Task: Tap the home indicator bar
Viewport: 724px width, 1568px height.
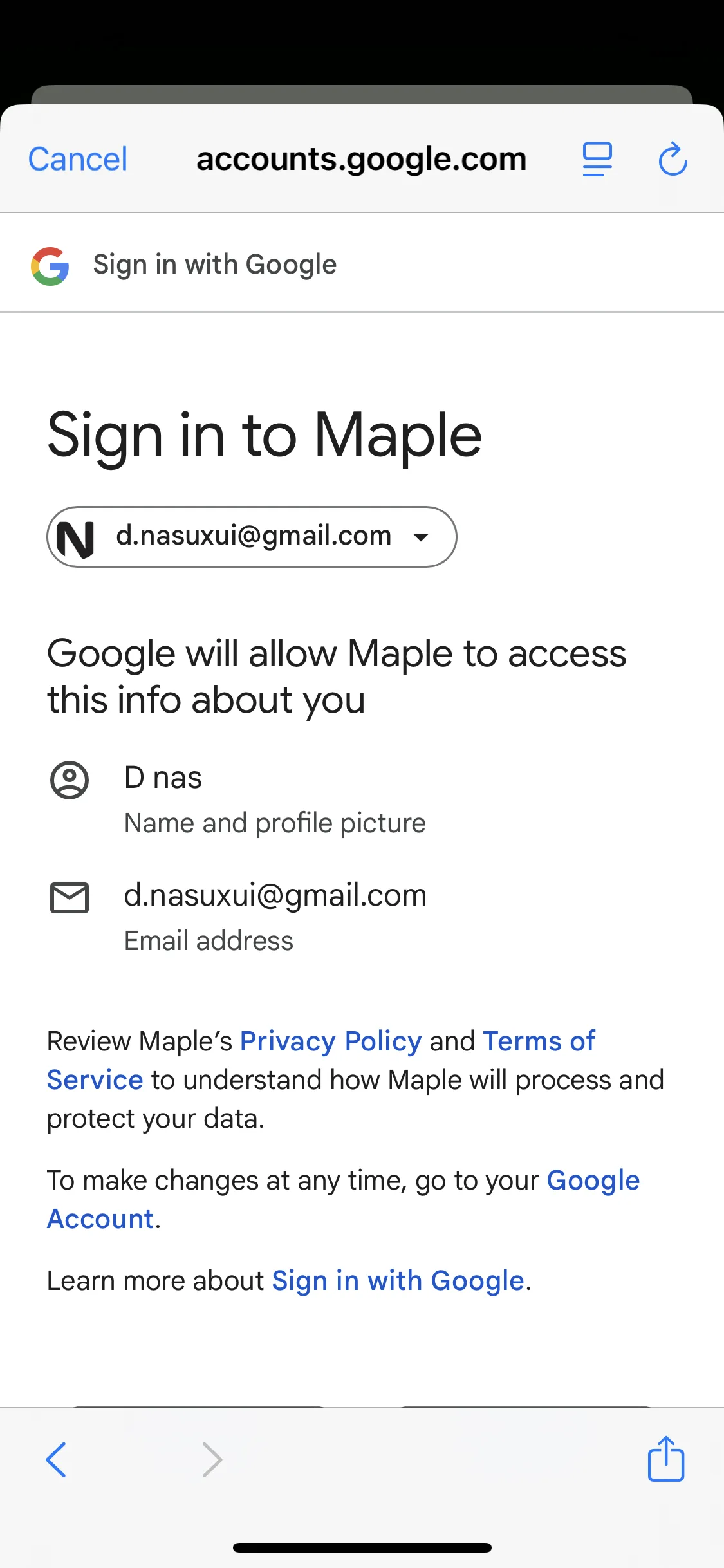Action: click(362, 1547)
